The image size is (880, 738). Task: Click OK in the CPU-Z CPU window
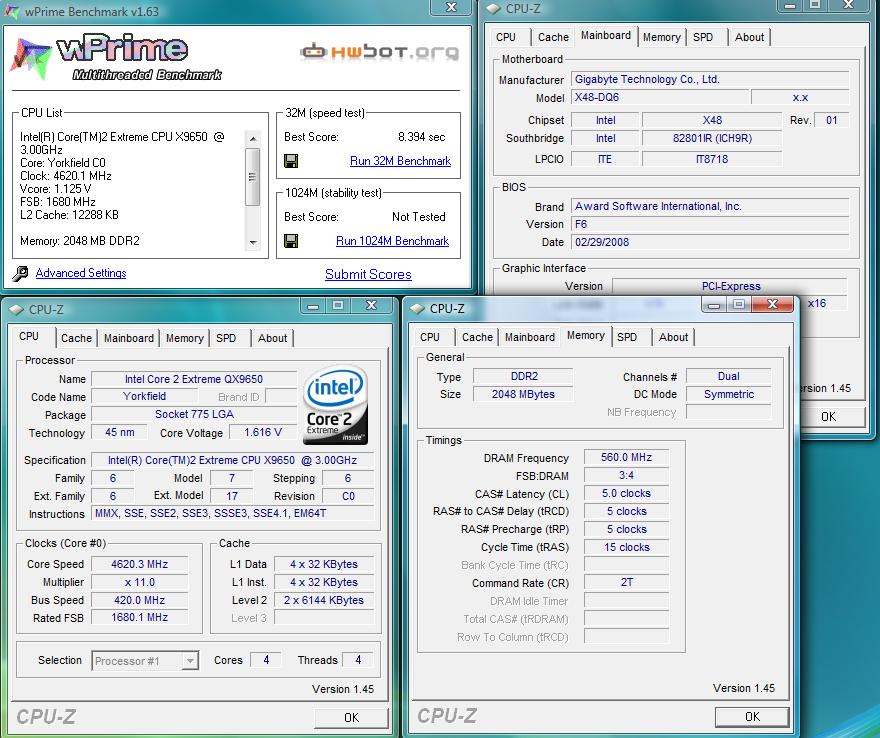click(351, 718)
